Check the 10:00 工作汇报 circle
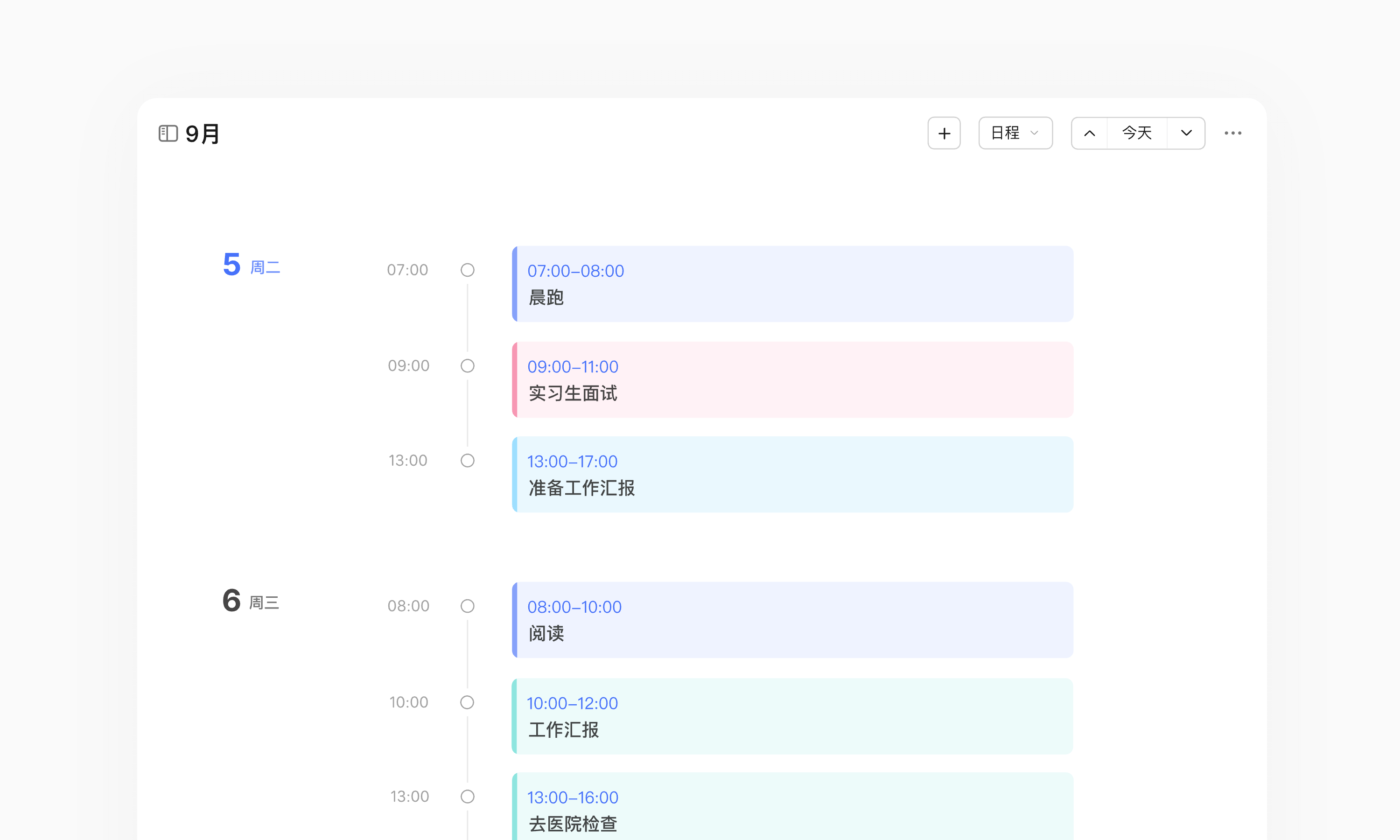1400x840 pixels. [x=468, y=702]
